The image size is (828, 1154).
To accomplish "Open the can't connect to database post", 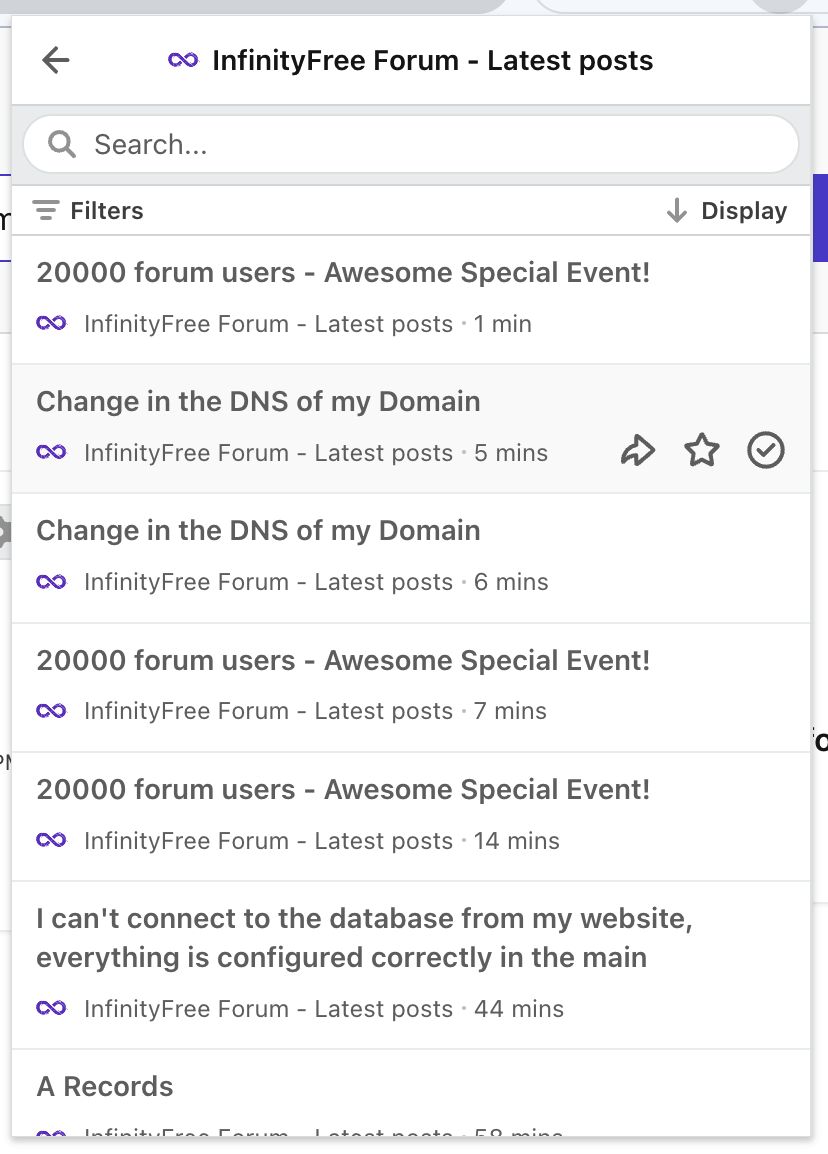I will click(x=364, y=938).
